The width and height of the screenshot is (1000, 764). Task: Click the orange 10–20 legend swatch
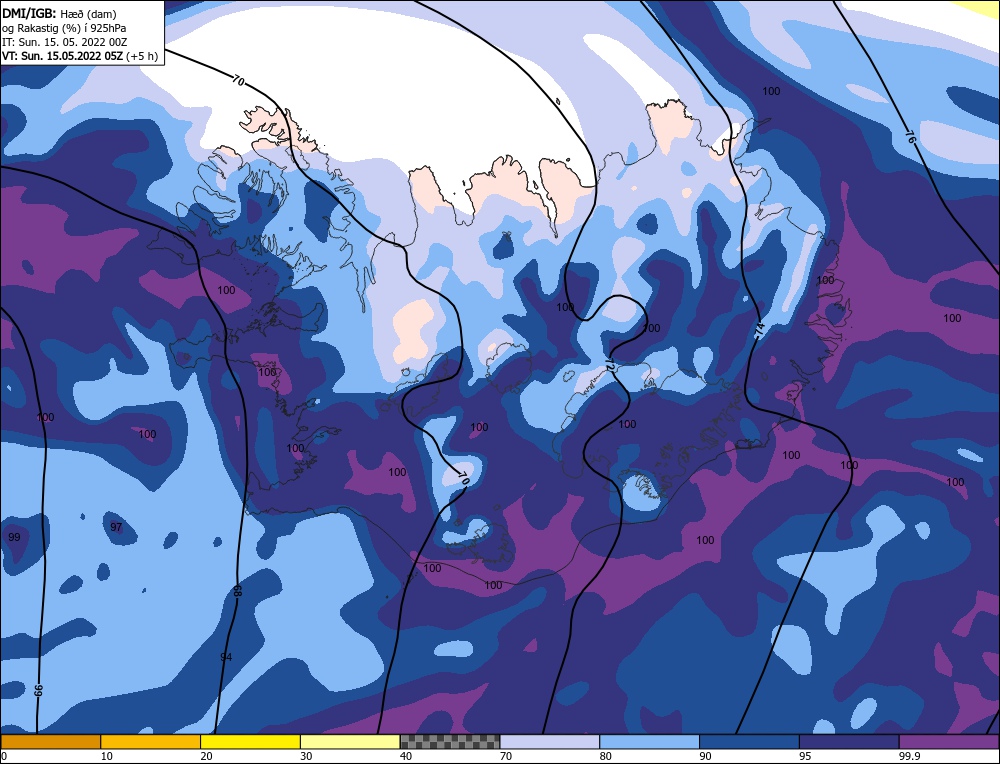151,742
